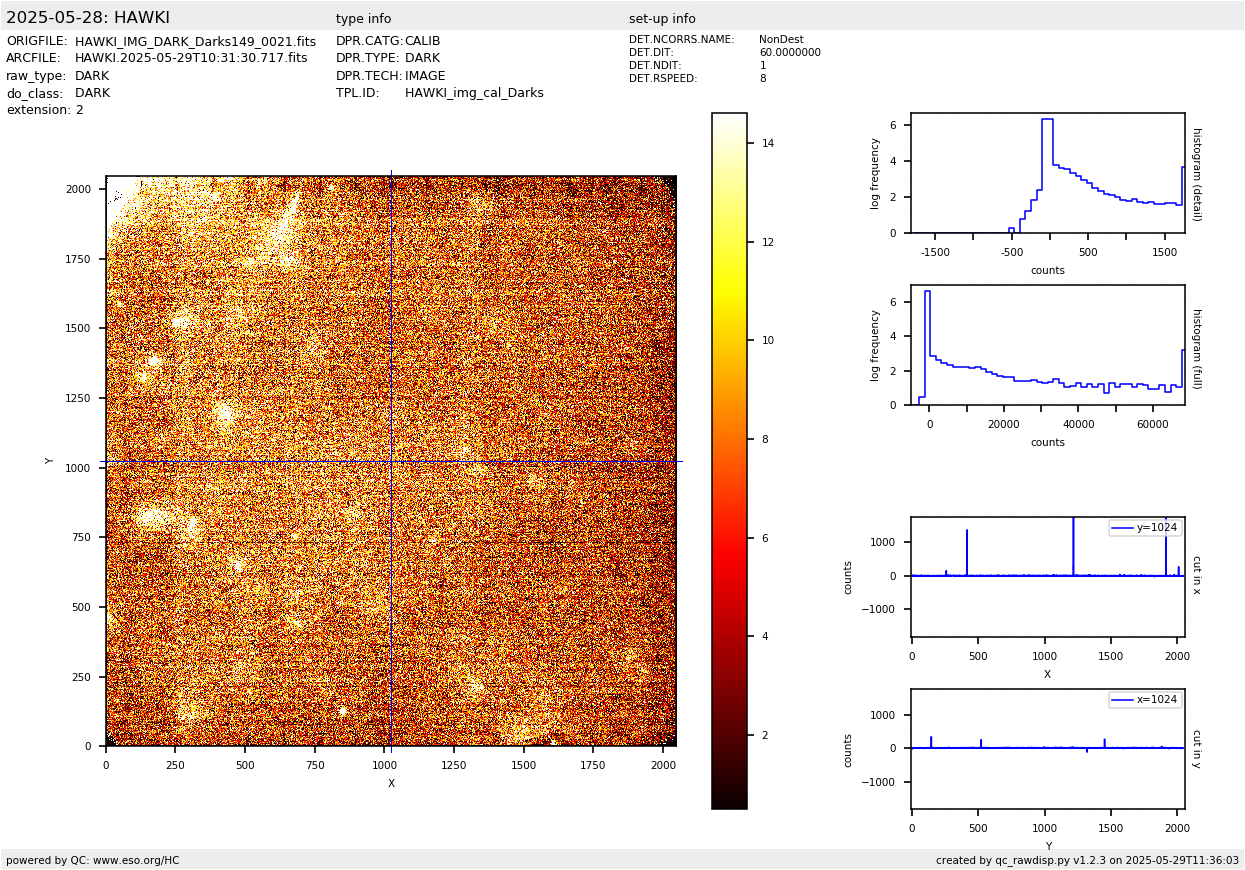Open the cut in x profile plot
1245x870 pixels.
(1047, 576)
